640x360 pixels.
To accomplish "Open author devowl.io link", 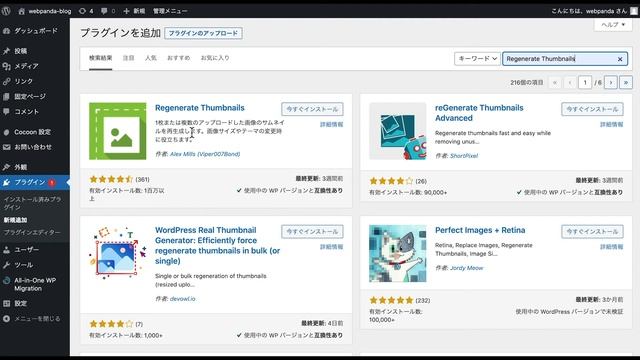I will pyautogui.click(x=182, y=299).
